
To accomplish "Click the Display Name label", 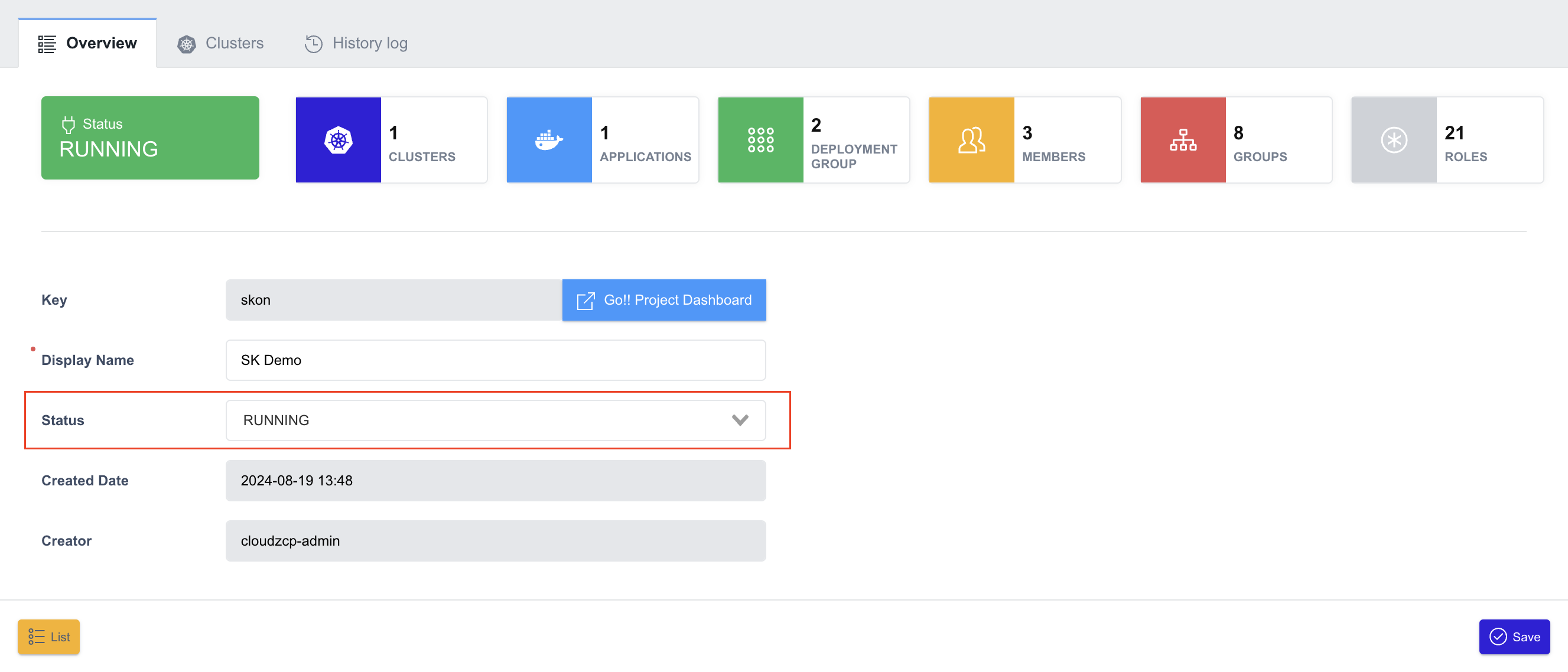I will (87, 360).
